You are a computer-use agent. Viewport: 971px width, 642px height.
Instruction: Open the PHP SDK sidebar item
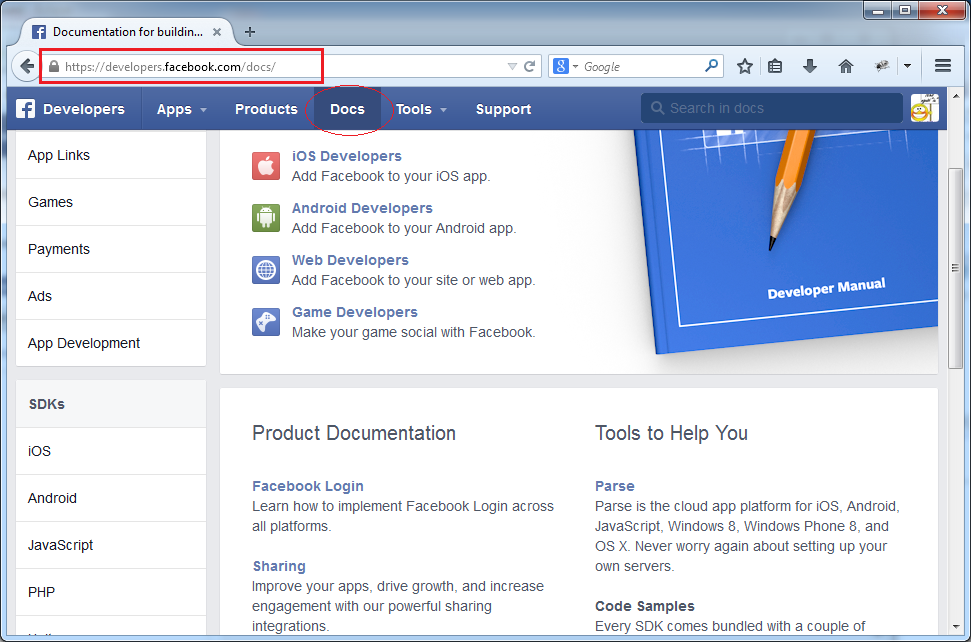tap(111, 592)
